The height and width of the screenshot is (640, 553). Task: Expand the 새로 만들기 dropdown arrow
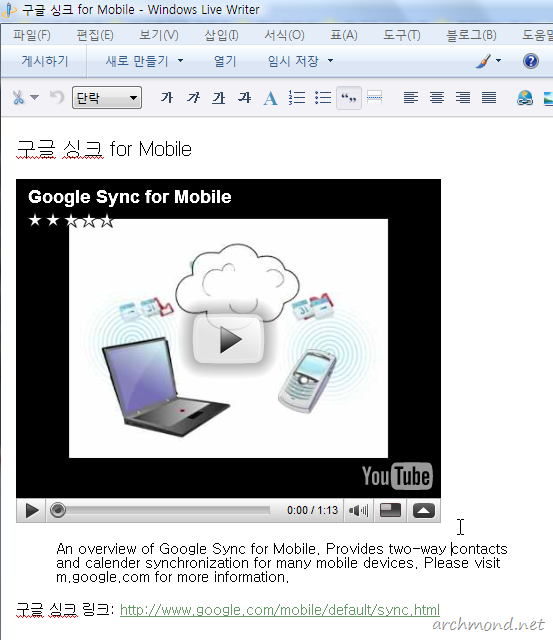point(180,61)
